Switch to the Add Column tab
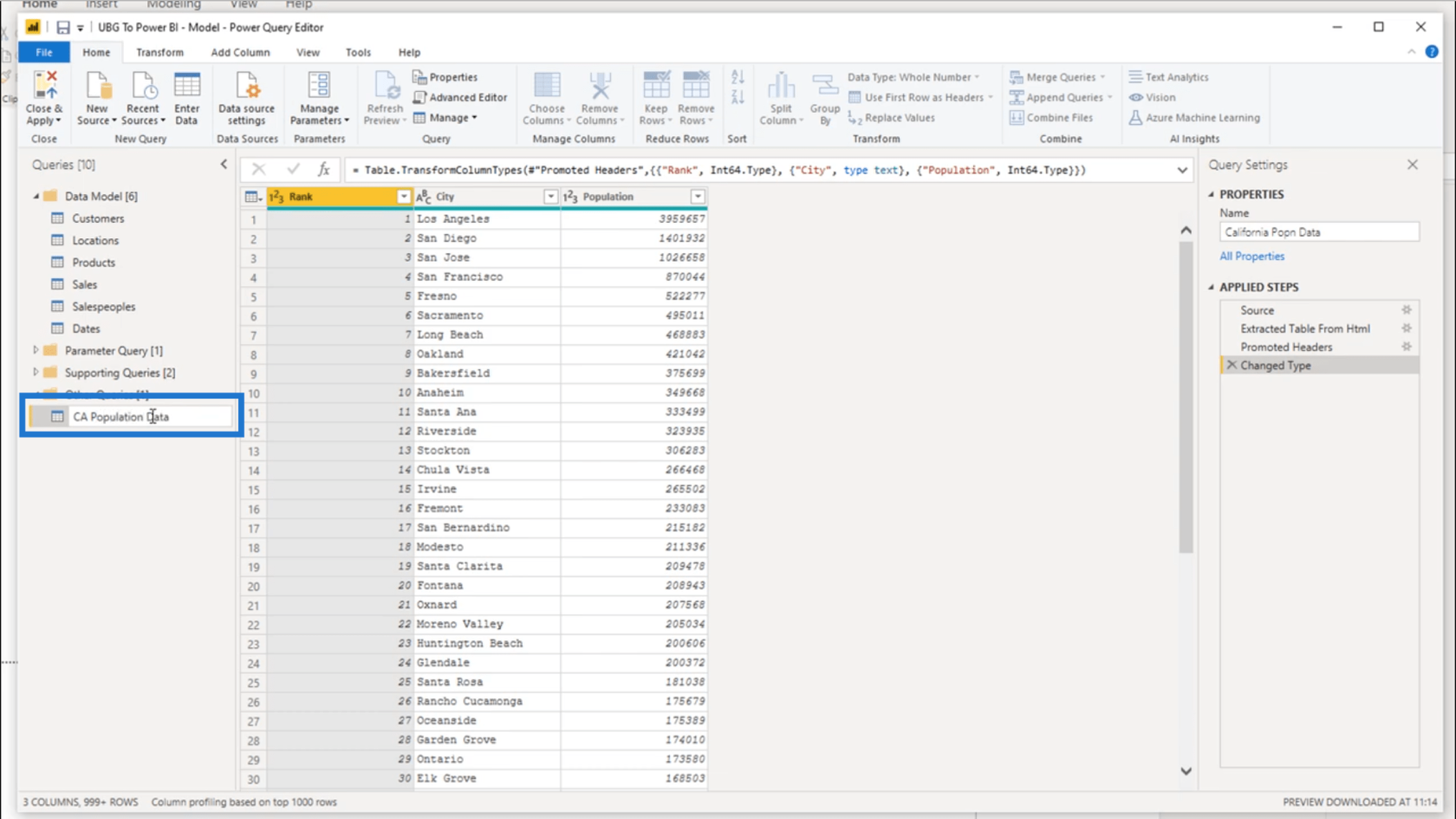This screenshot has width=1456, height=819. 240,53
